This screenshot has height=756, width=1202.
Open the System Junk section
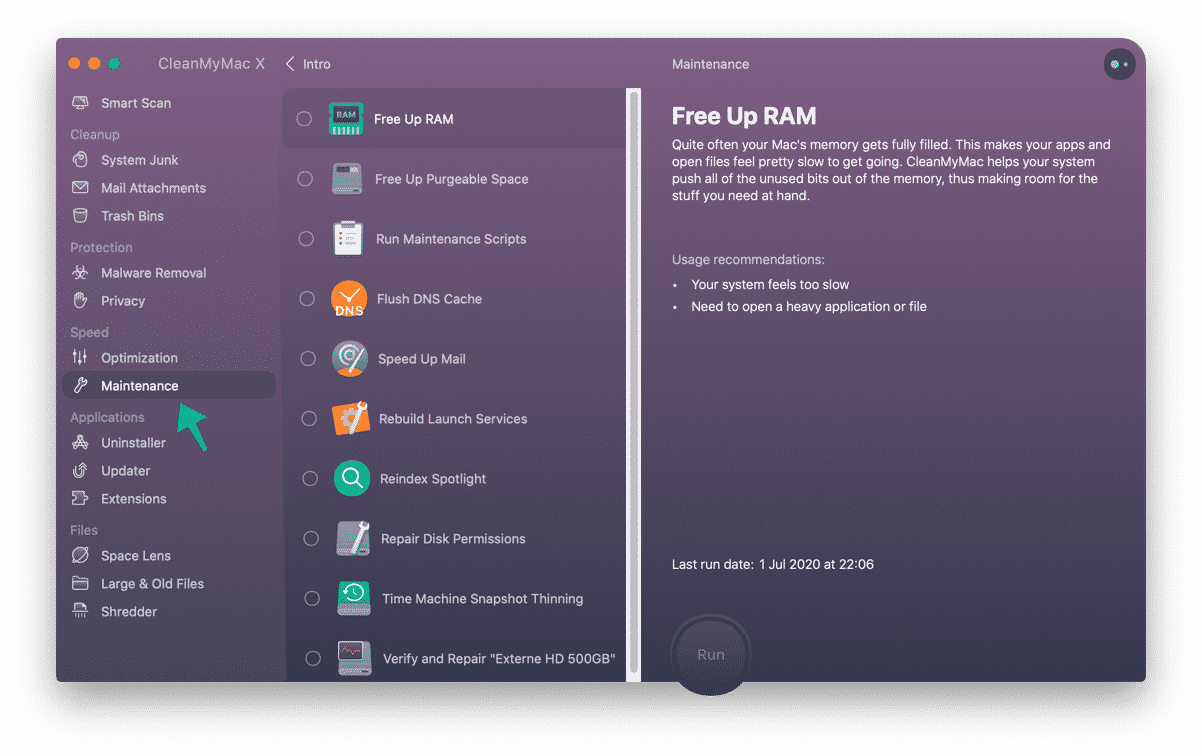[169, 160]
